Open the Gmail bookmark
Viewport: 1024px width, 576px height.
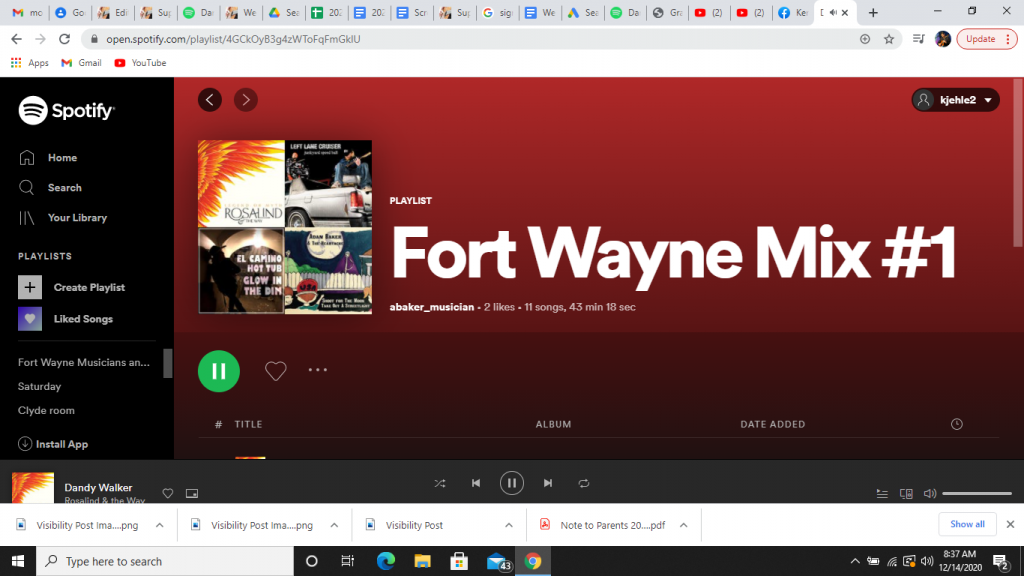coord(81,63)
